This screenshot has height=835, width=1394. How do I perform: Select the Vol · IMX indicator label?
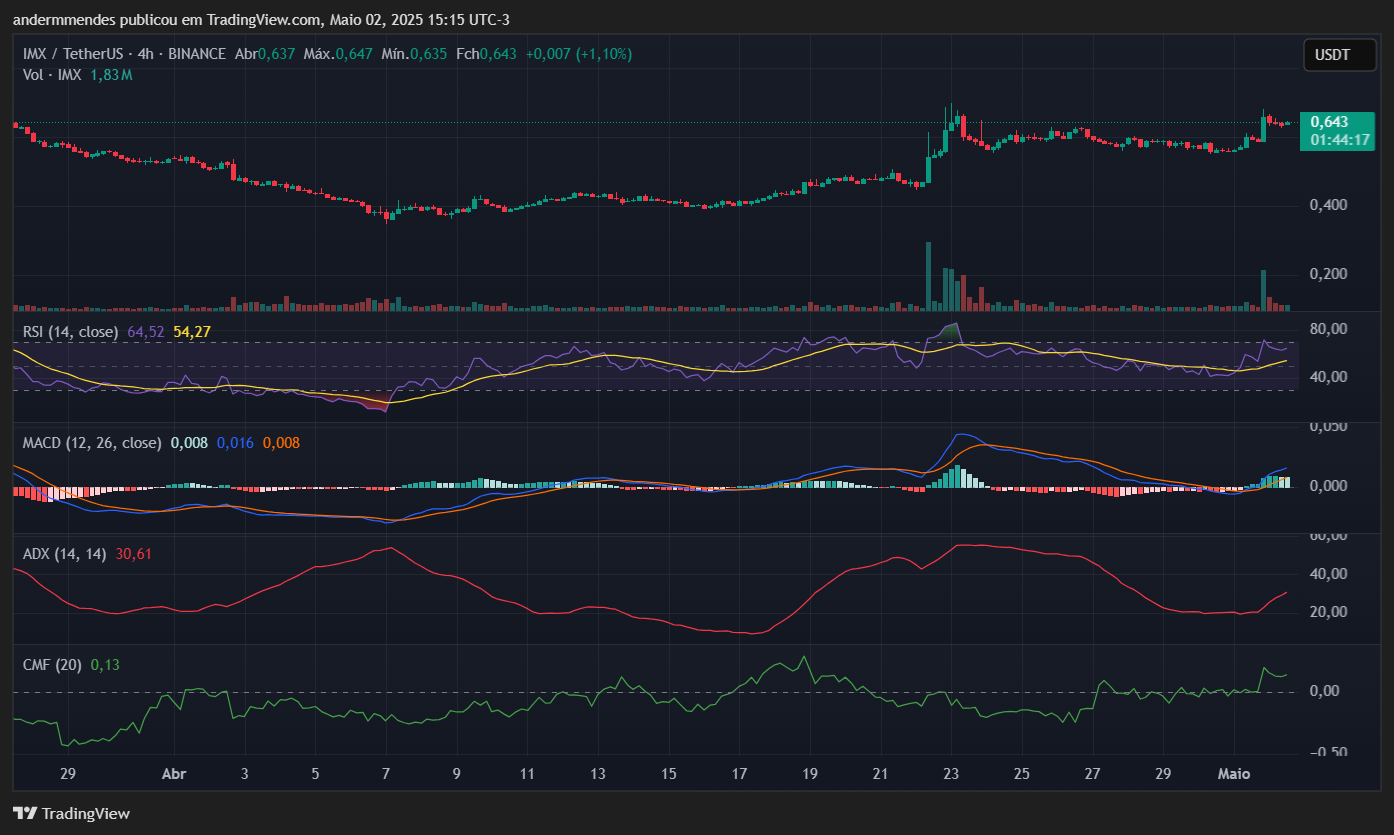tap(53, 74)
